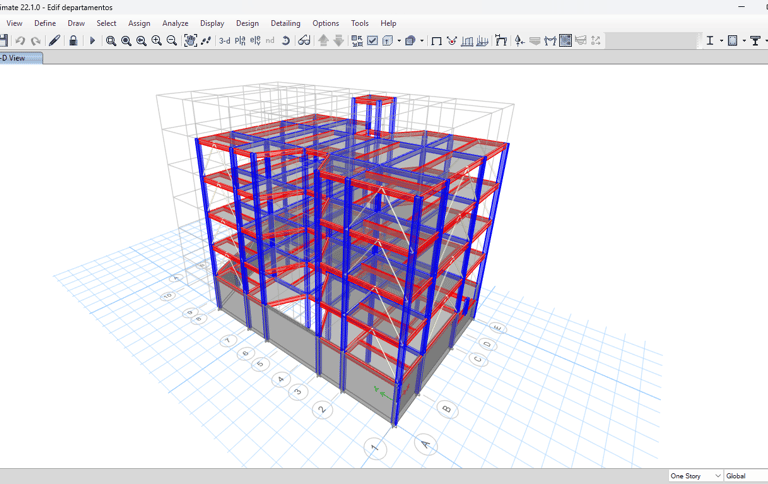Open the Draw menu
This screenshot has width=768, height=484.
(x=76, y=23)
